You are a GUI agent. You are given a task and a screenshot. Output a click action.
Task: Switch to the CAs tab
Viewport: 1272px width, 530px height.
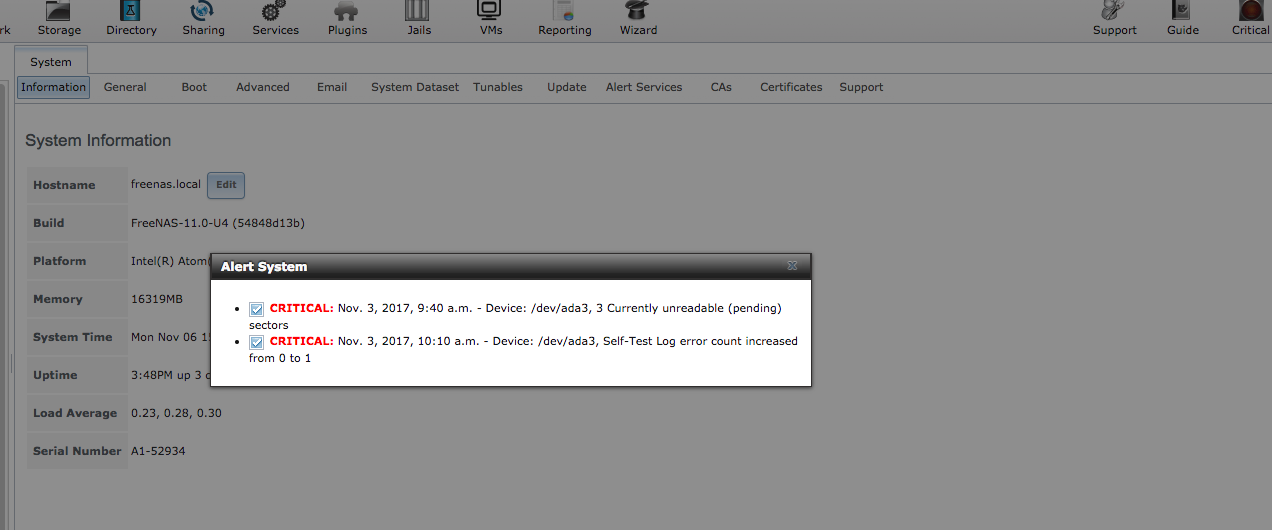pyautogui.click(x=721, y=87)
